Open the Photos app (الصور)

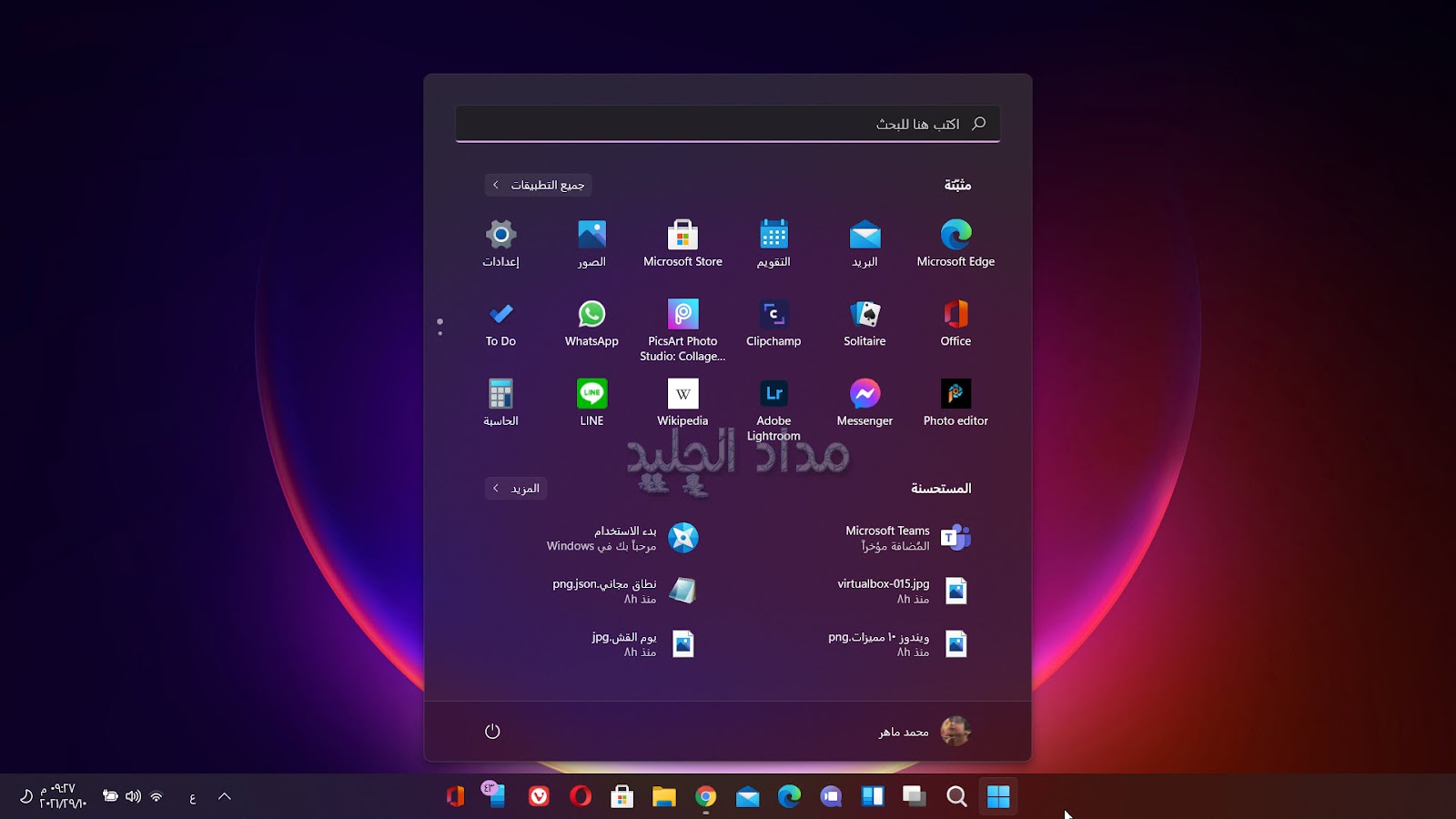591,243
